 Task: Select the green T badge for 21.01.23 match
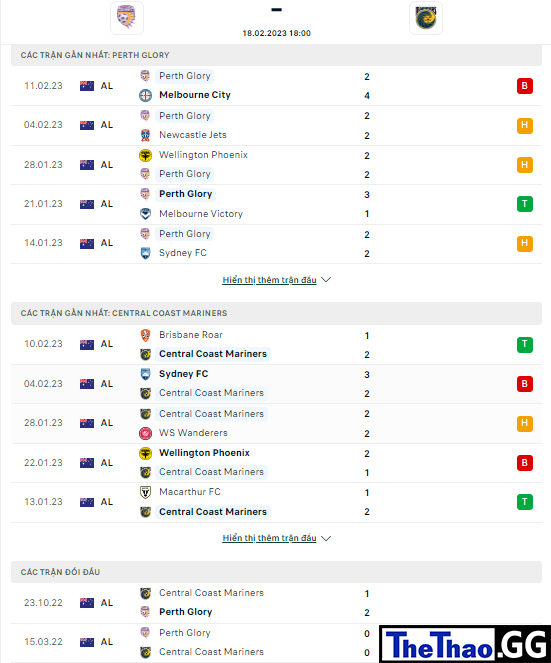(524, 204)
